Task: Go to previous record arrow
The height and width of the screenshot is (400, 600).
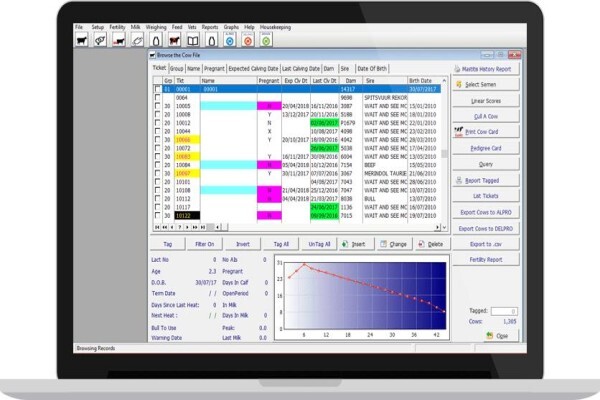Action: click(x=172, y=227)
